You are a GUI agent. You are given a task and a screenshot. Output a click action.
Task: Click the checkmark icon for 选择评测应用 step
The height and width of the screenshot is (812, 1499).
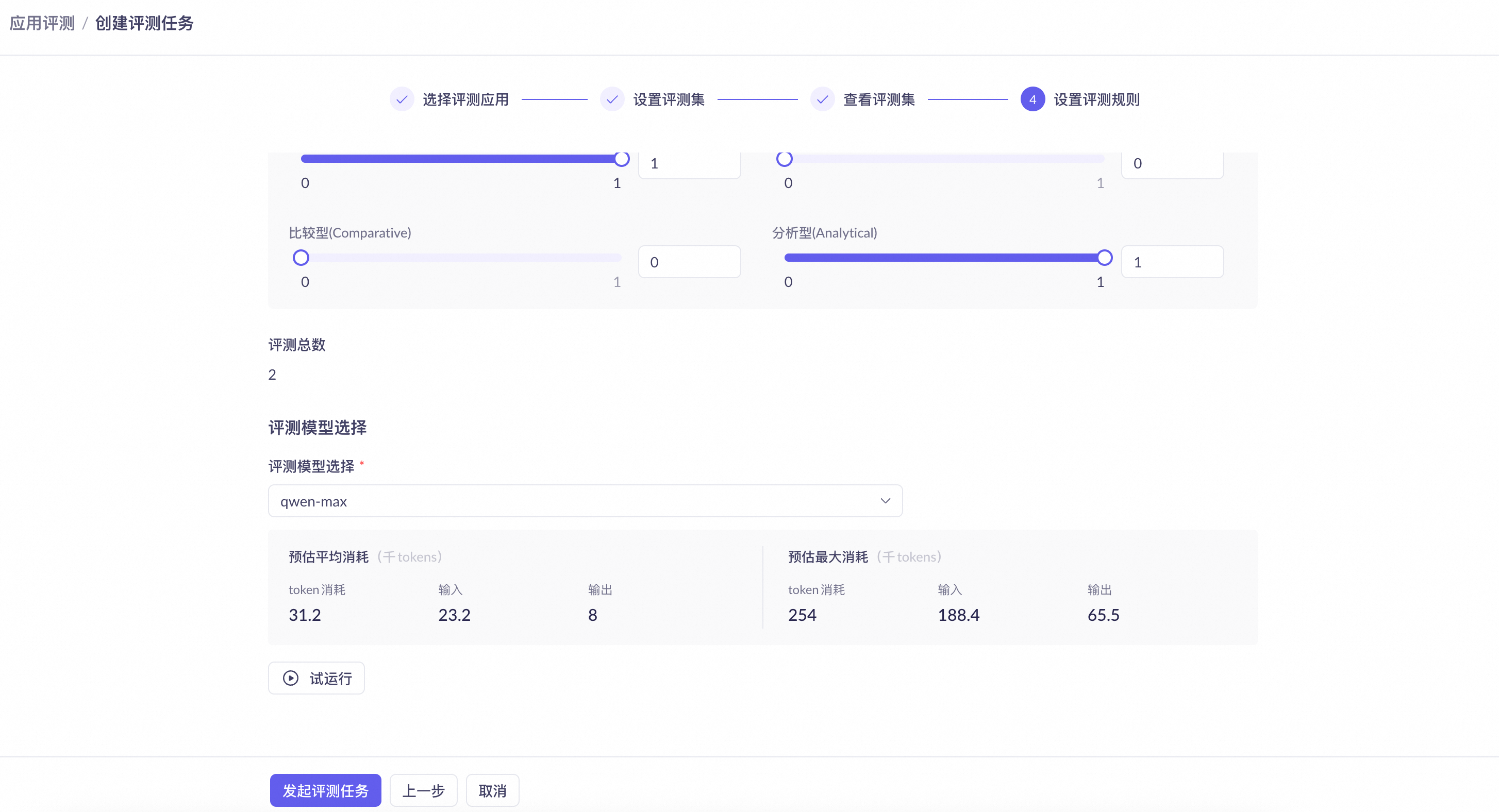(402, 99)
